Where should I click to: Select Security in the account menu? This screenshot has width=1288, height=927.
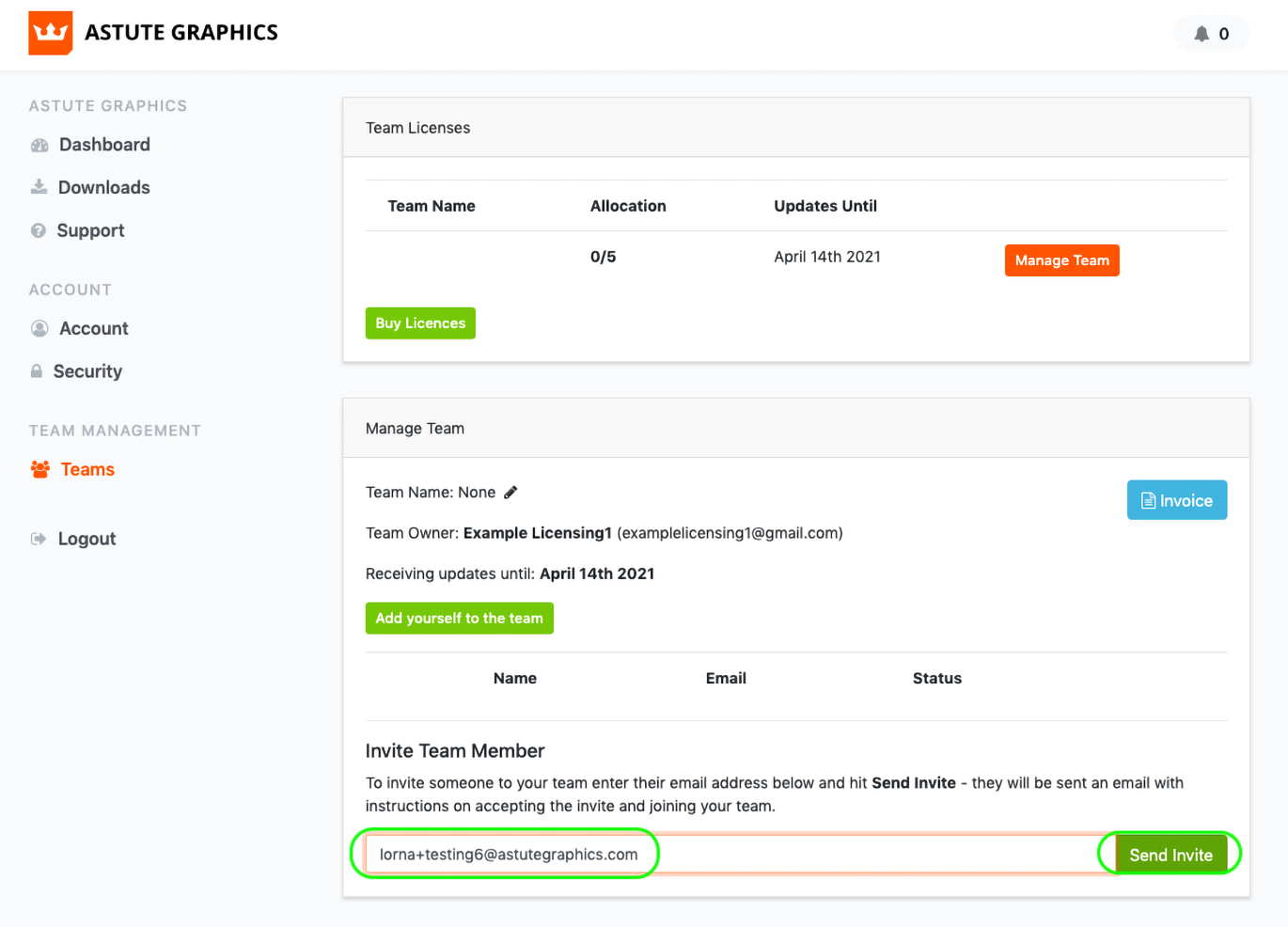click(87, 371)
